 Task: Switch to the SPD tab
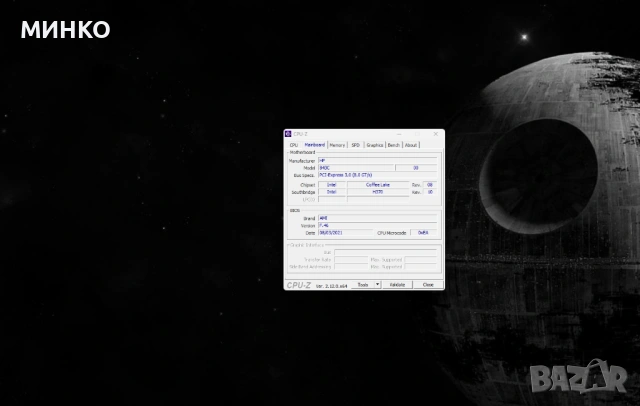click(356, 145)
